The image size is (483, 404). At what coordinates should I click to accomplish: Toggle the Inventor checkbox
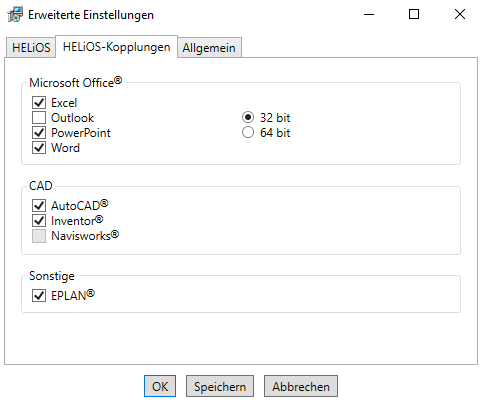click(39, 220)
